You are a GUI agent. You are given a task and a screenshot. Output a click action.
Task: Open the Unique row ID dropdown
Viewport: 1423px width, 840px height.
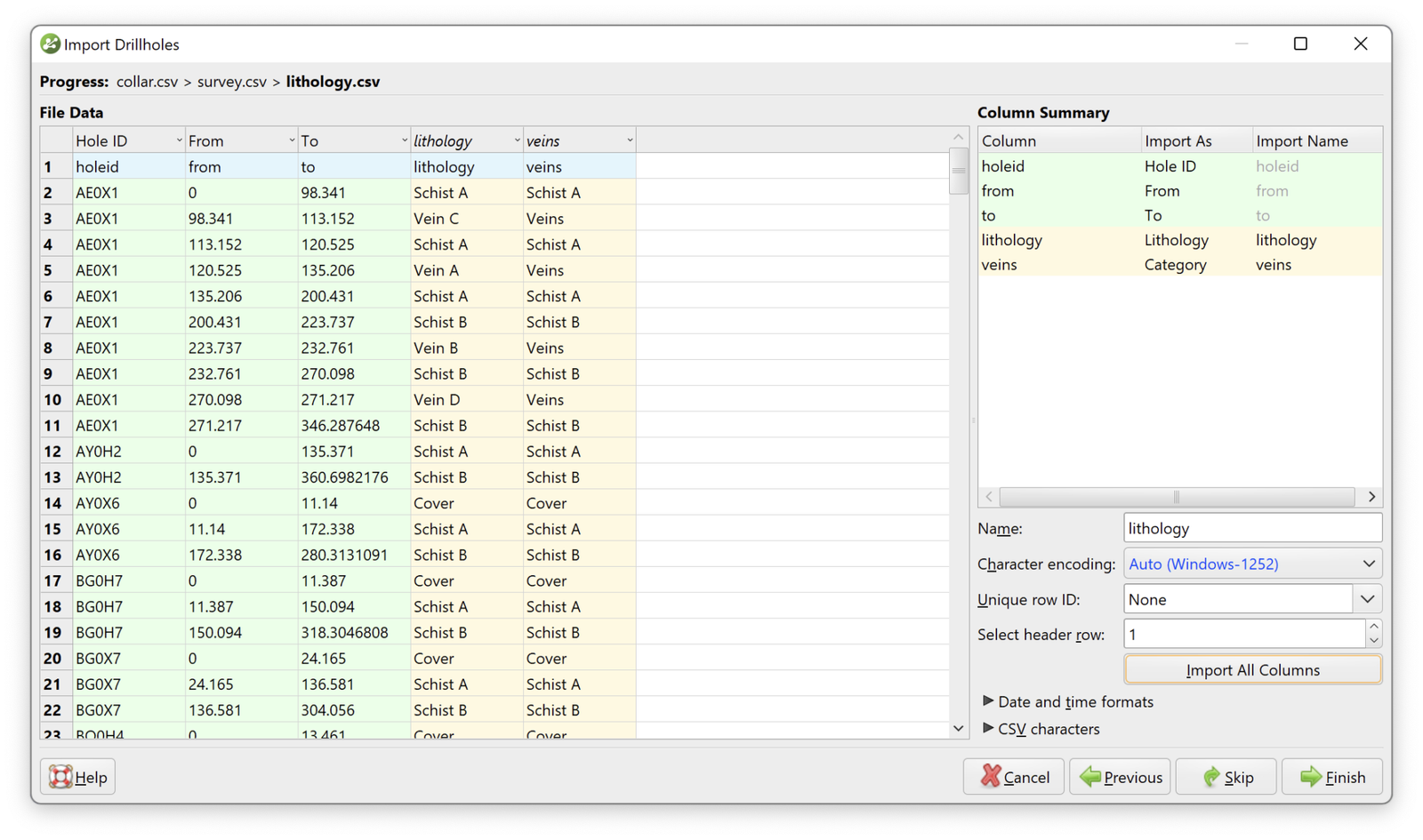click(x=1368, y=598)
